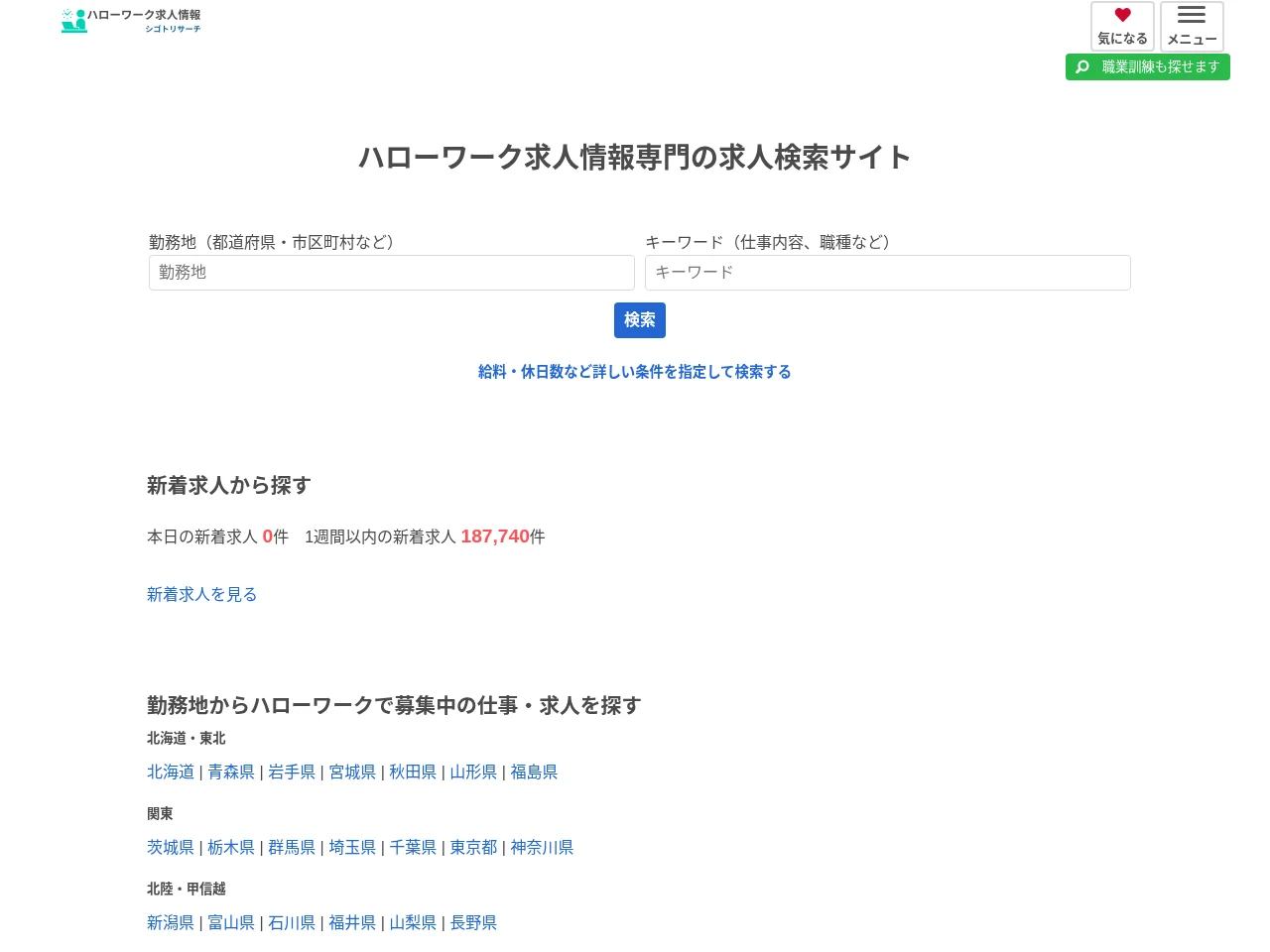Image resolution: width=1270 pixels, height=952 pixels.
Task: Select 秋田県 prefecture link
Action: (413, 772)
